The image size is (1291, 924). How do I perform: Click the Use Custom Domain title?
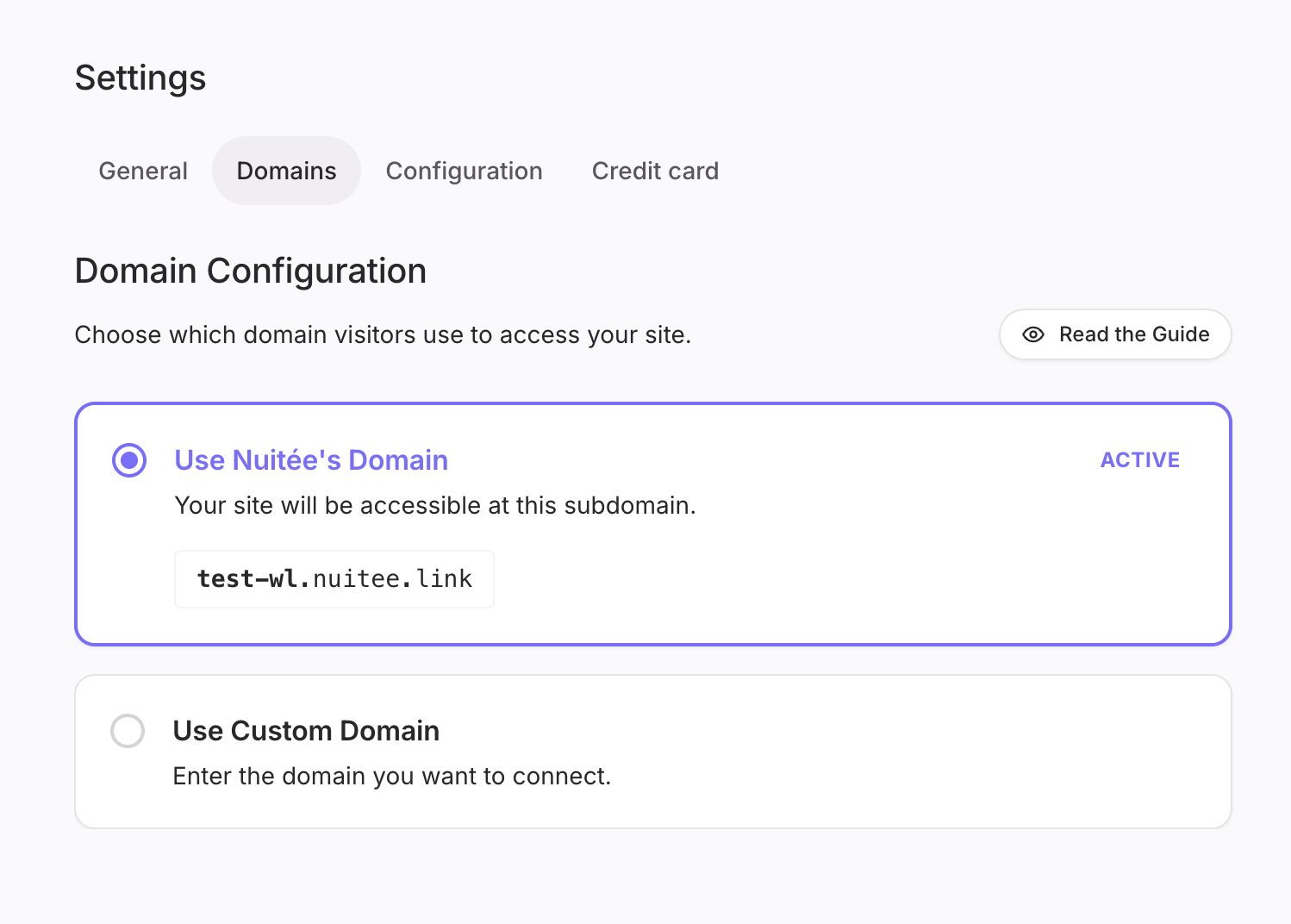tap(306, 731)
